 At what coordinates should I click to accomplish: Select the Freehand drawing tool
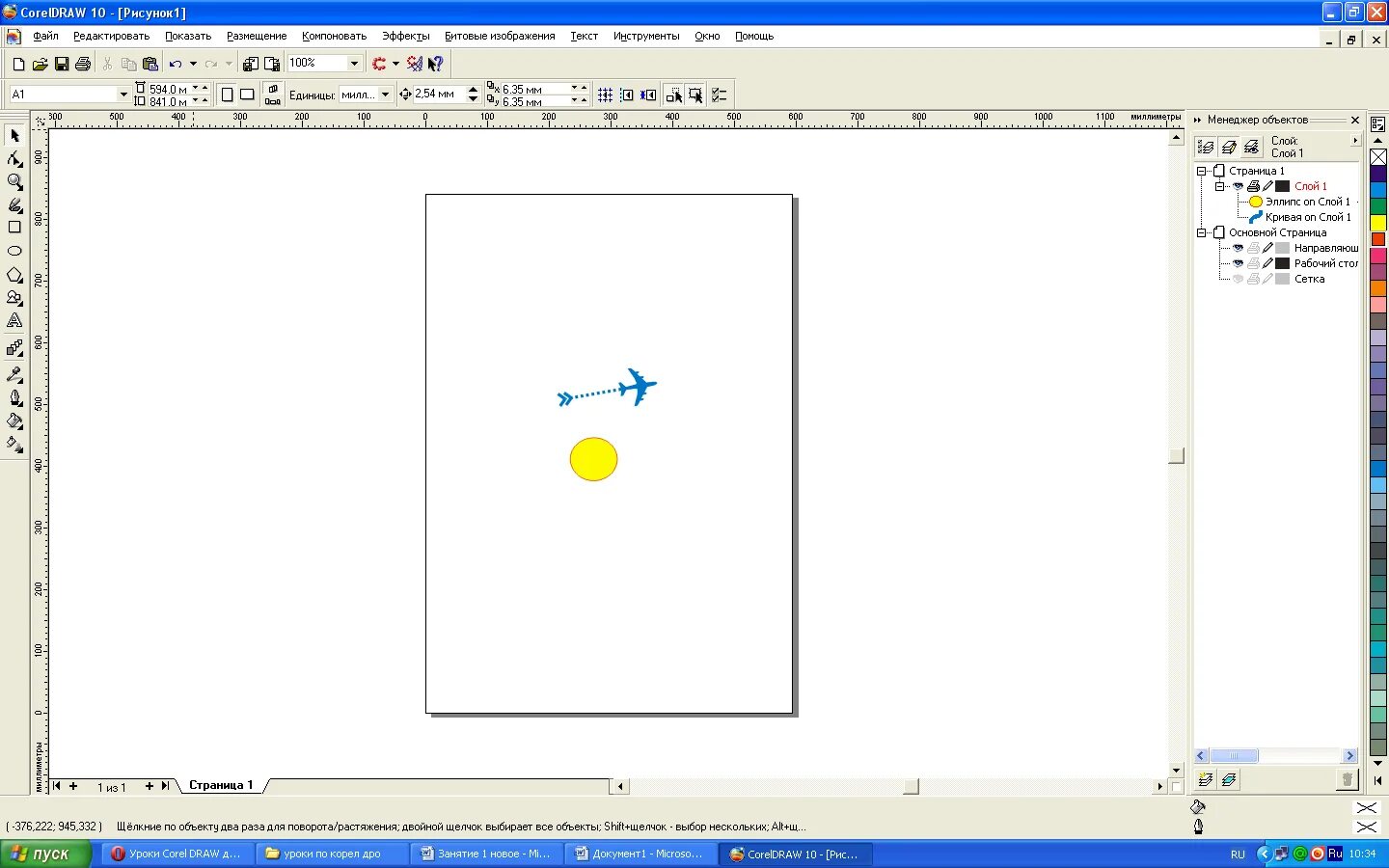point(14,204)
